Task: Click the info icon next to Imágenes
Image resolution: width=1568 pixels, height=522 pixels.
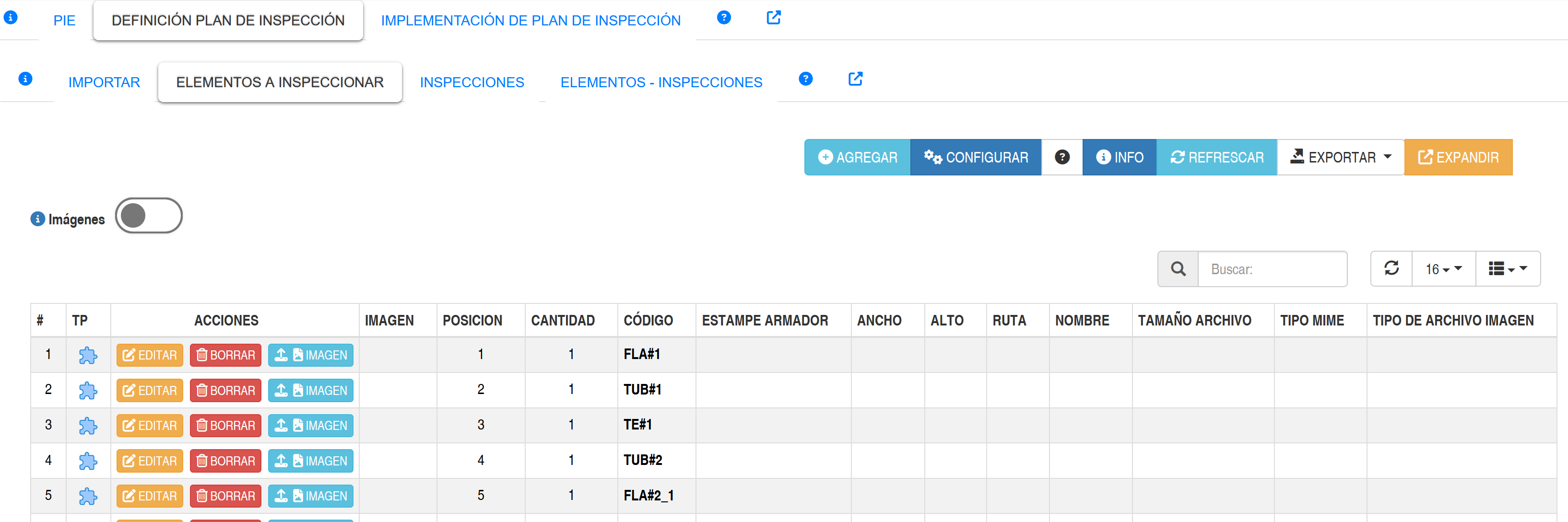Action: pyautogui.click(x=38, y=219)
